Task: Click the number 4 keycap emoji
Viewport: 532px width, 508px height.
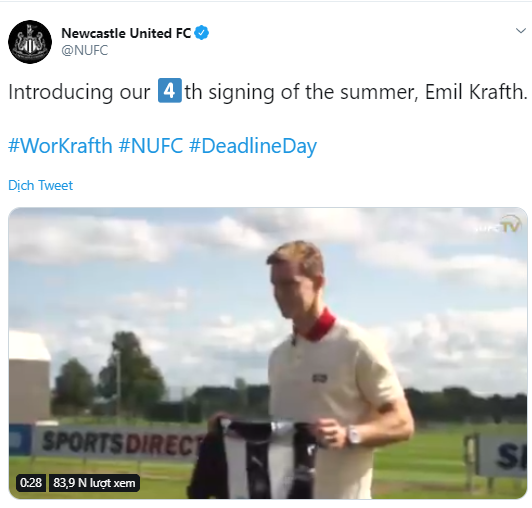Action: click(x=170, y=91)
